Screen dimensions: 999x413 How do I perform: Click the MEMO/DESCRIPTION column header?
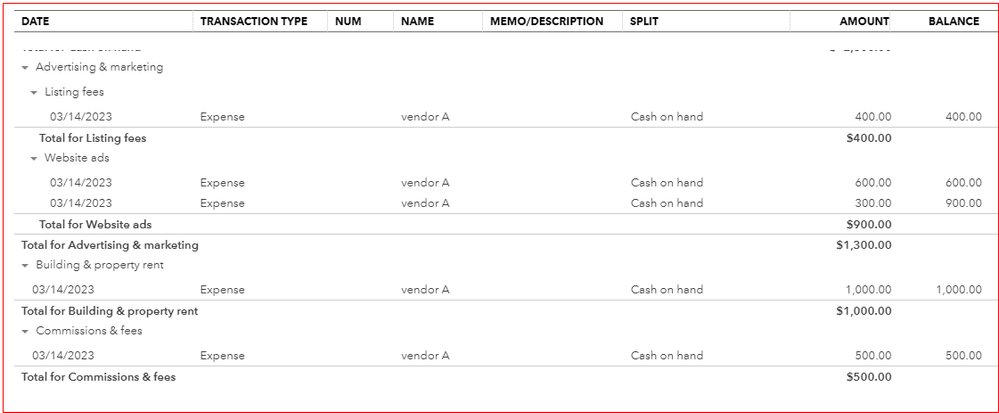(x=546, y=21)
